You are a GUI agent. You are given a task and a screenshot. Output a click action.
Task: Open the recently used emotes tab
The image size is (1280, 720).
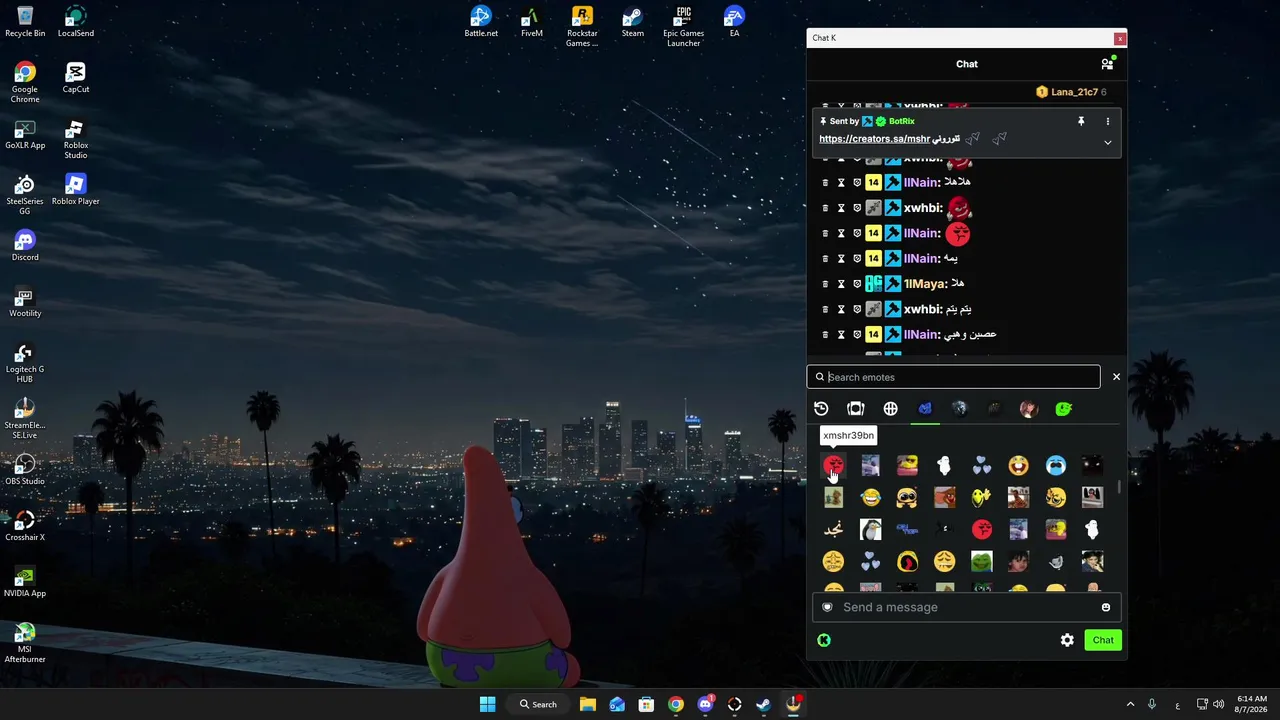tap(821, 409)
